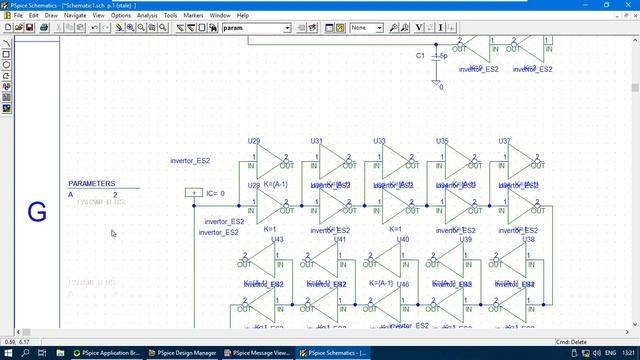Select the Draw Circle tool
The width and height of the screenshot is (640, 360).
pos(7,65)
